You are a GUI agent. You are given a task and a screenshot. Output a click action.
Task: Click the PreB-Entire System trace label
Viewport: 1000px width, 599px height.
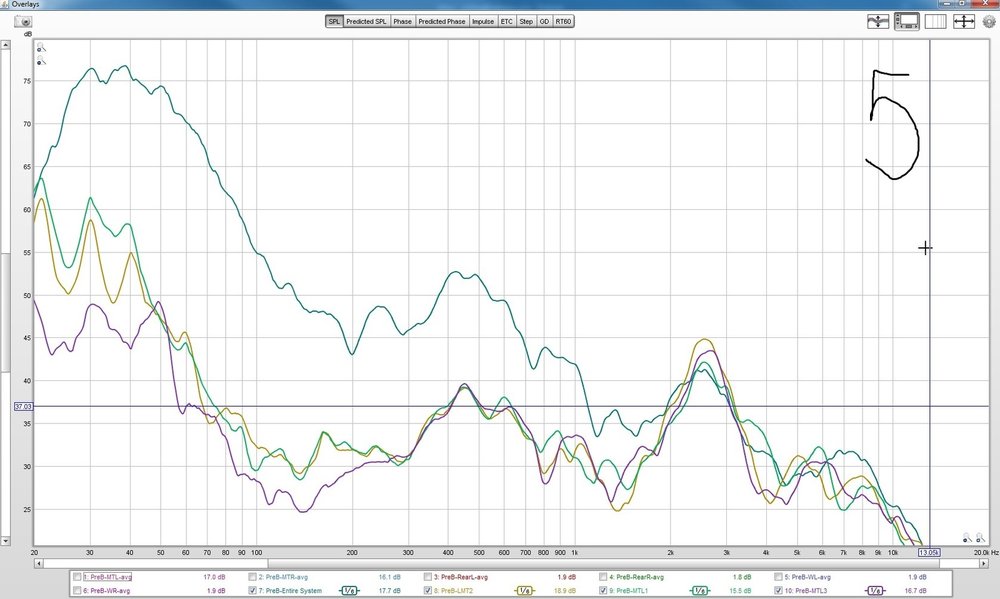[x=290, y=591]
